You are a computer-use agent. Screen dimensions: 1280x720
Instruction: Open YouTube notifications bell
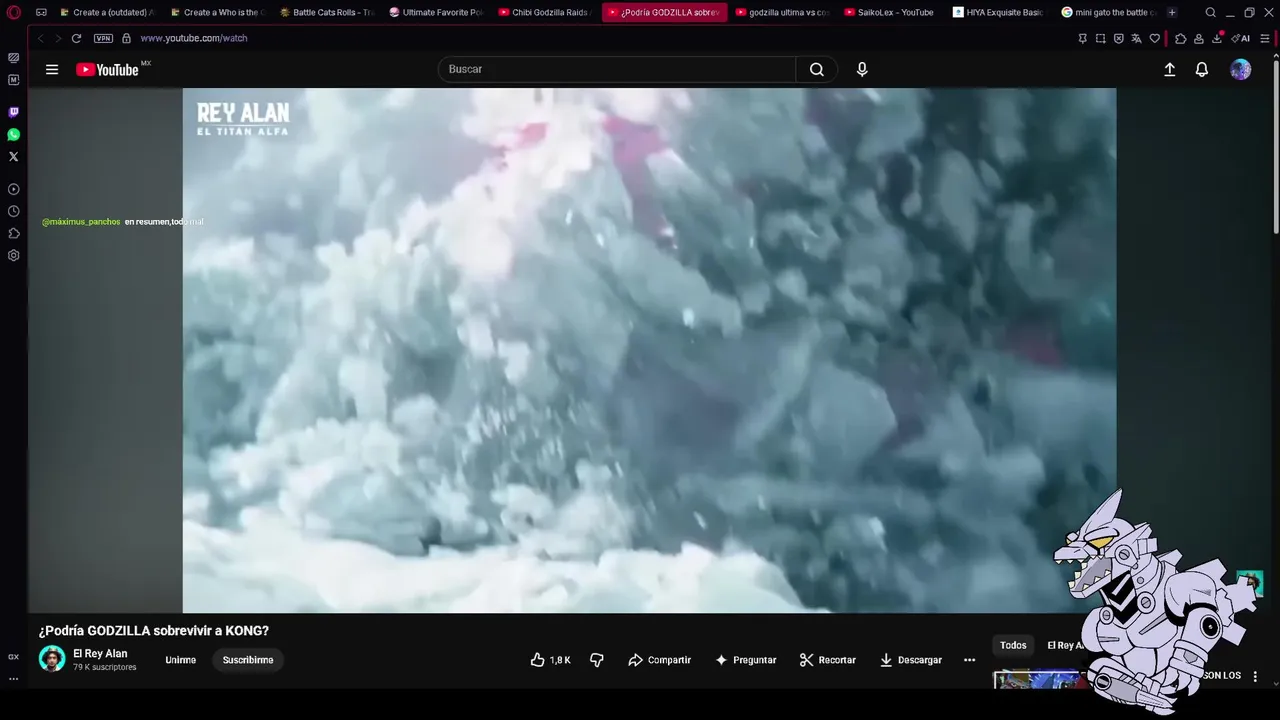[x=1202, y=69]
